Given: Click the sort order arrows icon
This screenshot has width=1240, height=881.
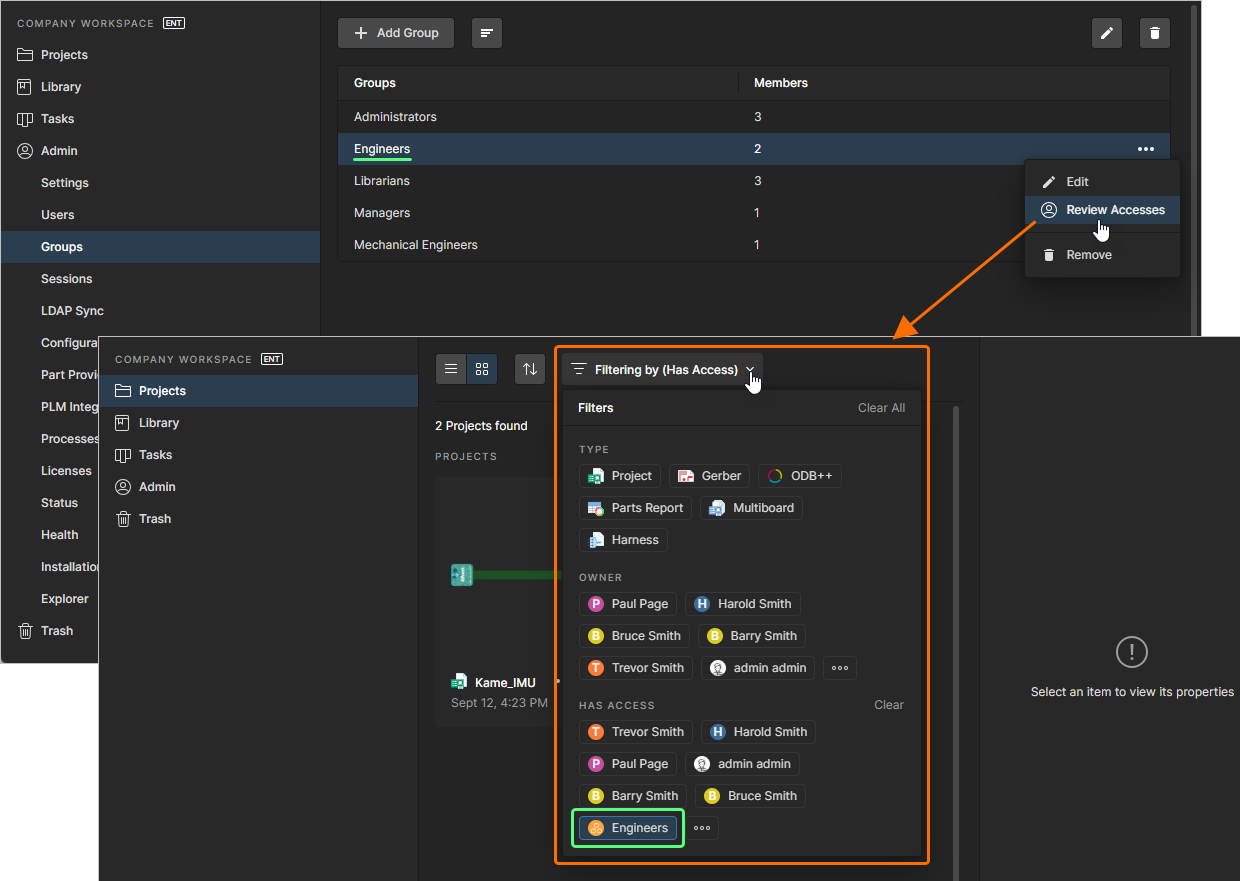Looking at the screenshot, I should pyautogui.click(x=530, y=369).
